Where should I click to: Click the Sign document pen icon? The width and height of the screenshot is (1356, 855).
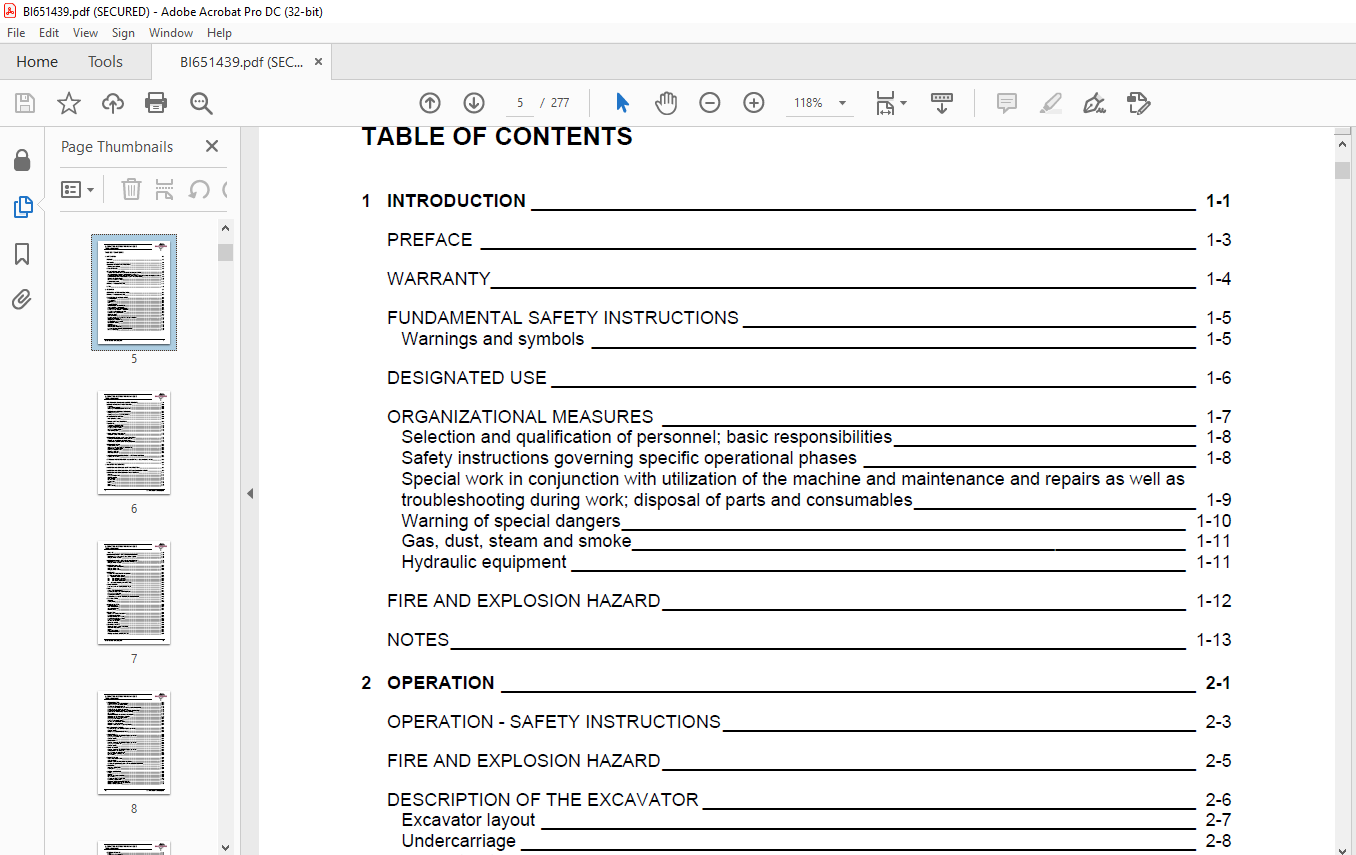pyautogui.click(x=1094, y=103)
